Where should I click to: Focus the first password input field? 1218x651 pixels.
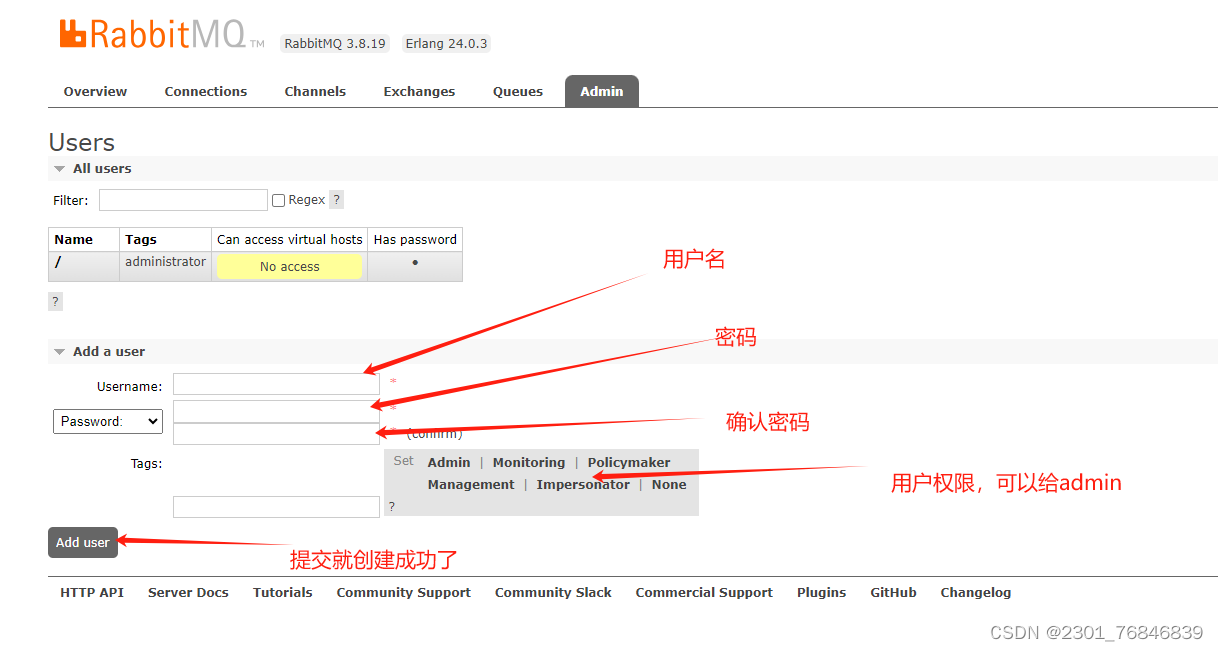click(x=276, y=411)
